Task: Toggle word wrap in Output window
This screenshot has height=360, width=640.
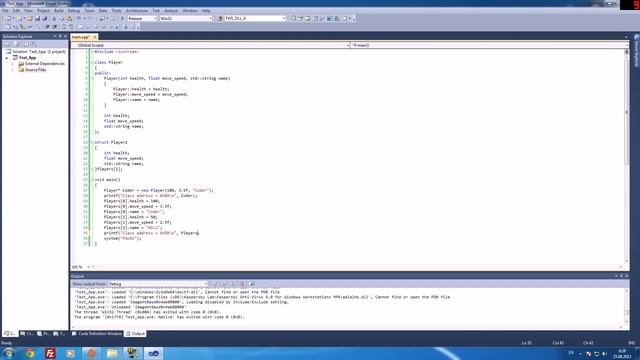Action: (x=251, y=284)
